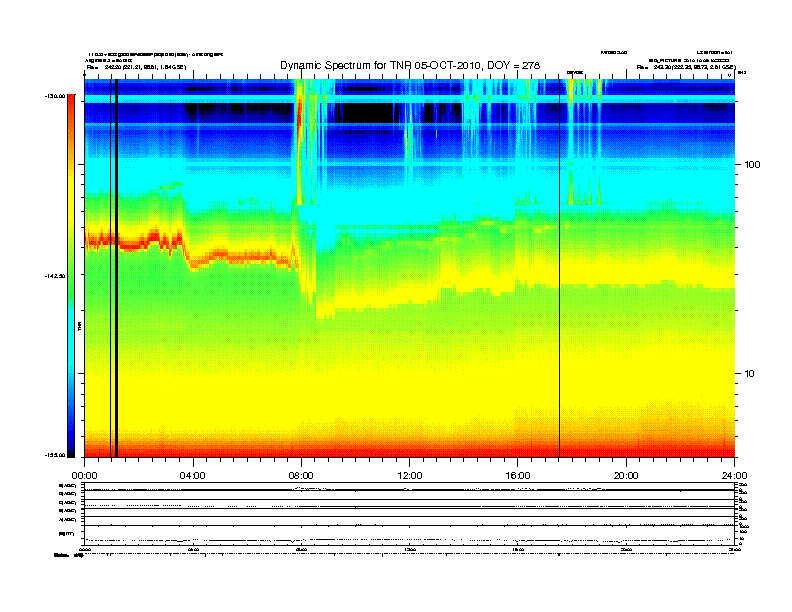
Task: Click the "16:00" time axis label
Action: pos(518,476)
